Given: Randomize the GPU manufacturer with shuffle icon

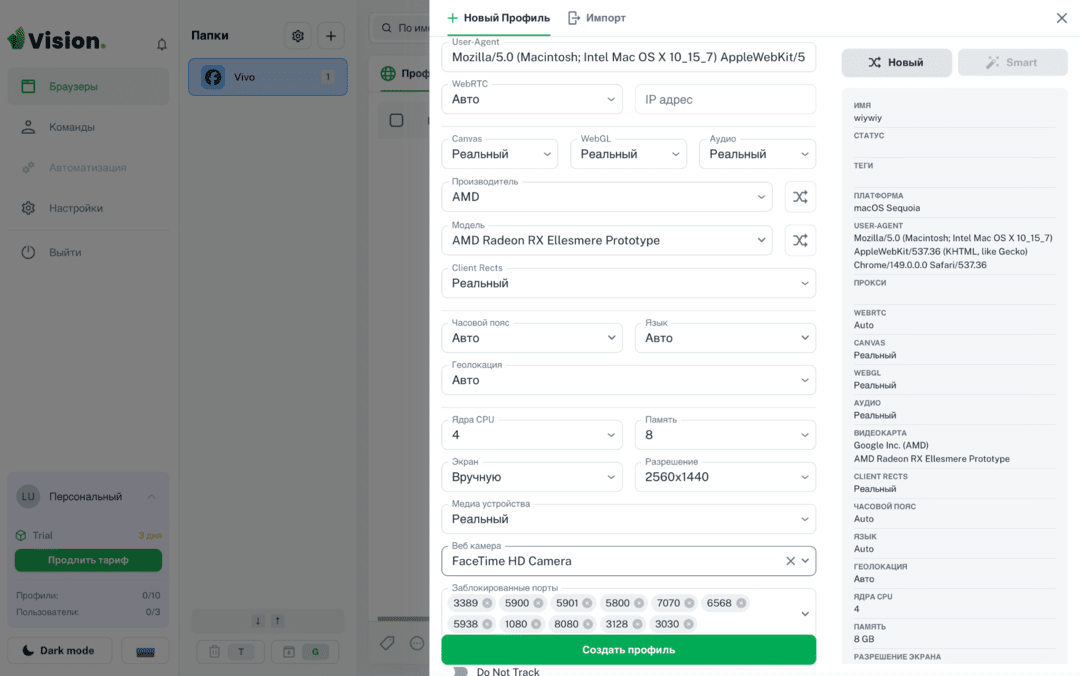Looking at the screenshot, I should [x=800, y=197].
